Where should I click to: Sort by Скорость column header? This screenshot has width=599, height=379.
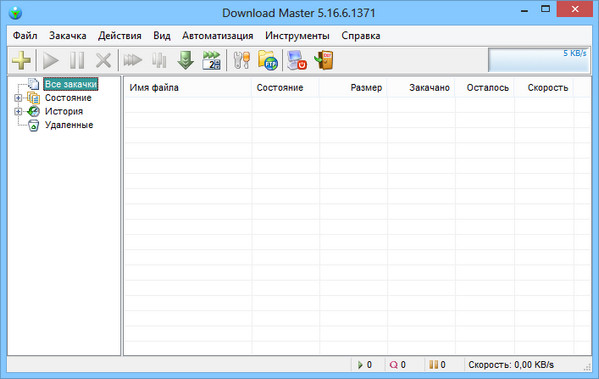[x=544, y=87]
